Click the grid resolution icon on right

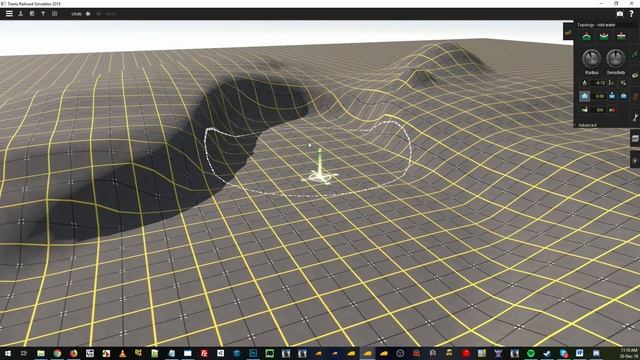[612, 110]
